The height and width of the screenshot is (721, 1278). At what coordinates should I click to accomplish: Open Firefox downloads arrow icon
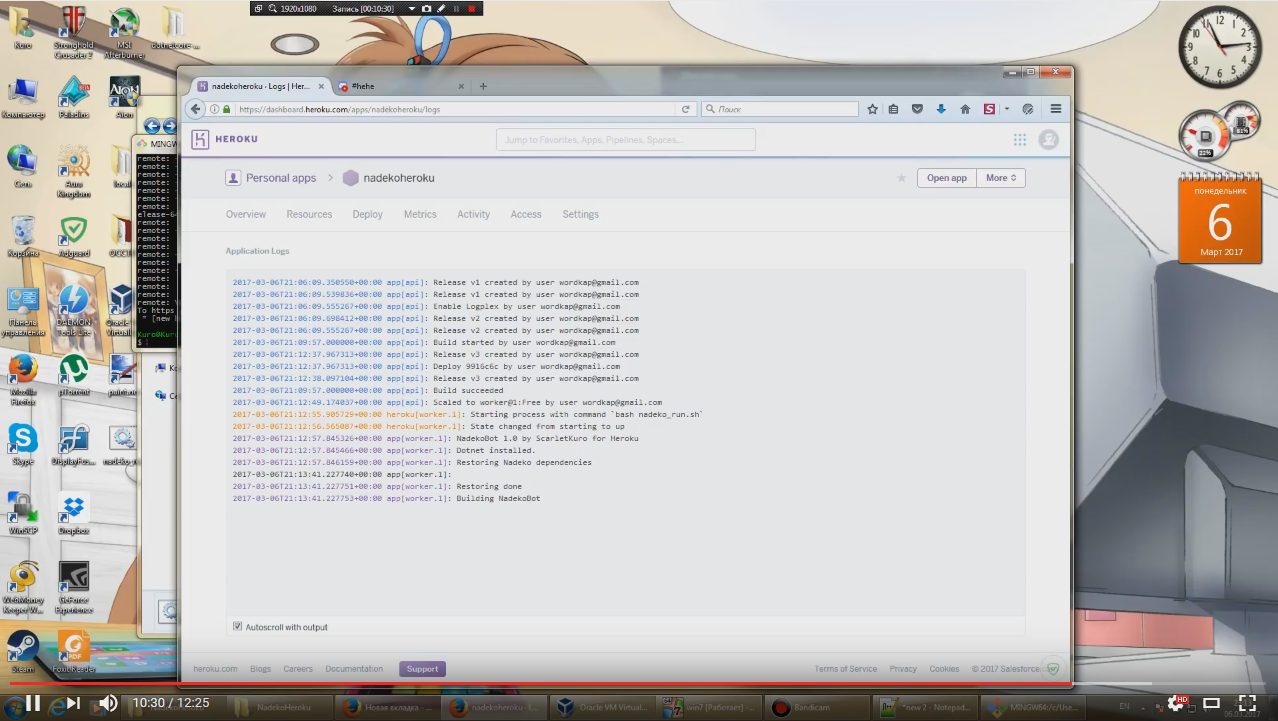coord(940,108)
